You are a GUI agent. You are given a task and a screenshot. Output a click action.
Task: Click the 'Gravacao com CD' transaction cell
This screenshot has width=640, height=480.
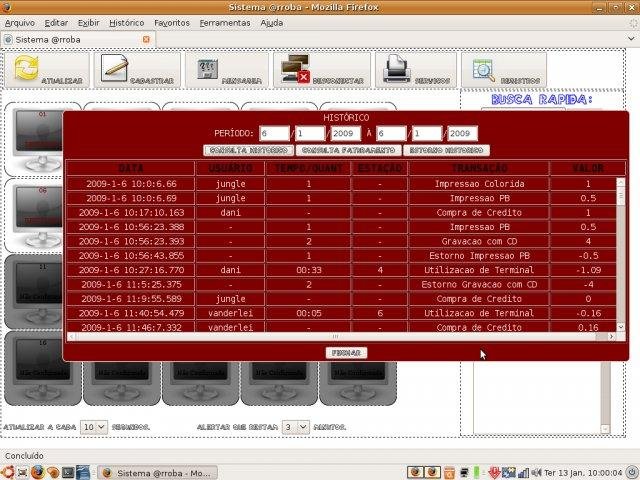[479, 241]
